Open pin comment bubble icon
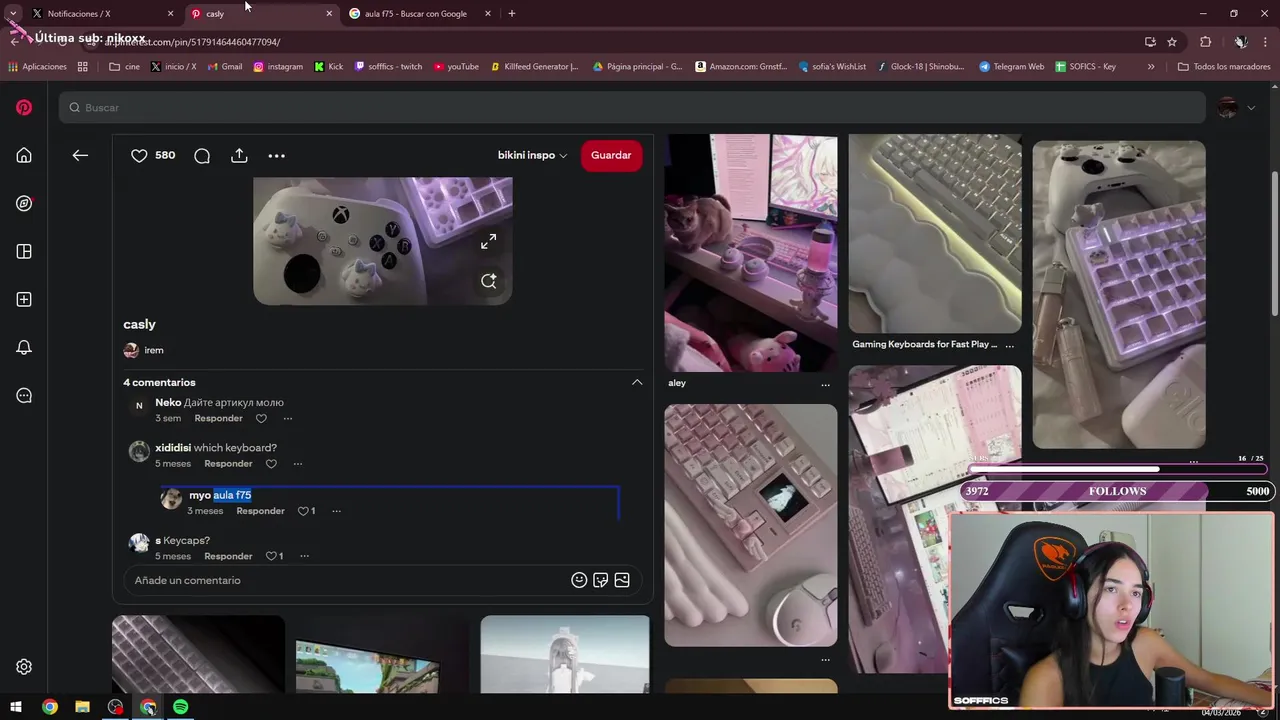This screenshot has height=720, width=1280. (x=202, y=155)
